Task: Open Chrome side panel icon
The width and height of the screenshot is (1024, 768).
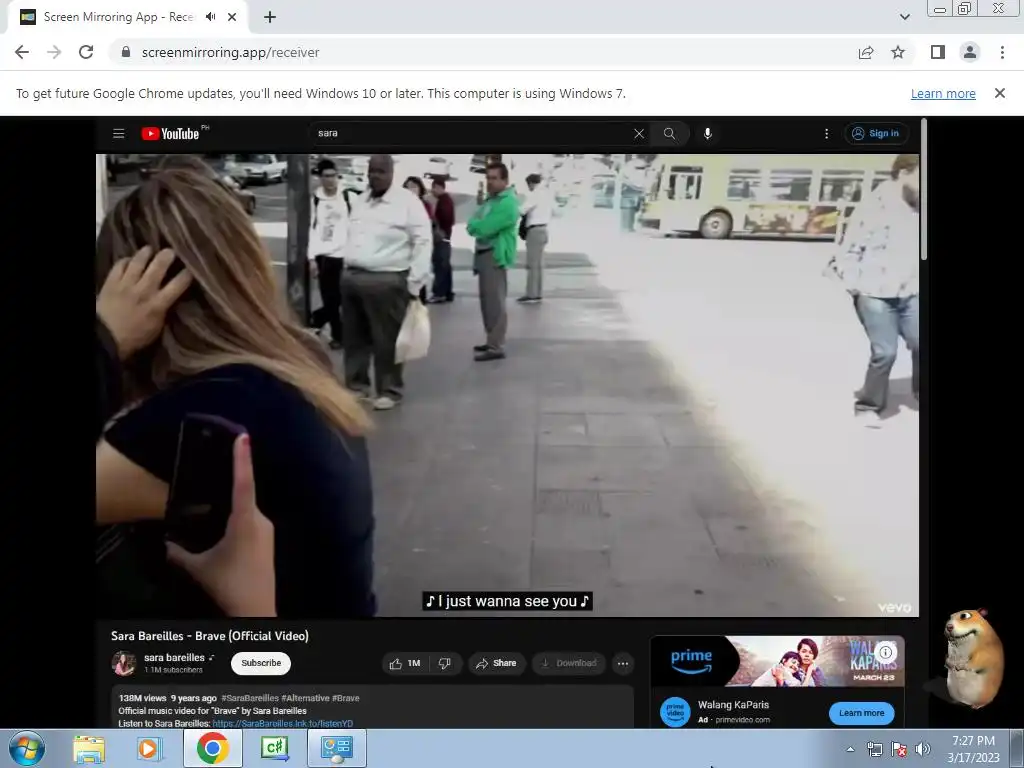Action: click(x=938, y=52)
